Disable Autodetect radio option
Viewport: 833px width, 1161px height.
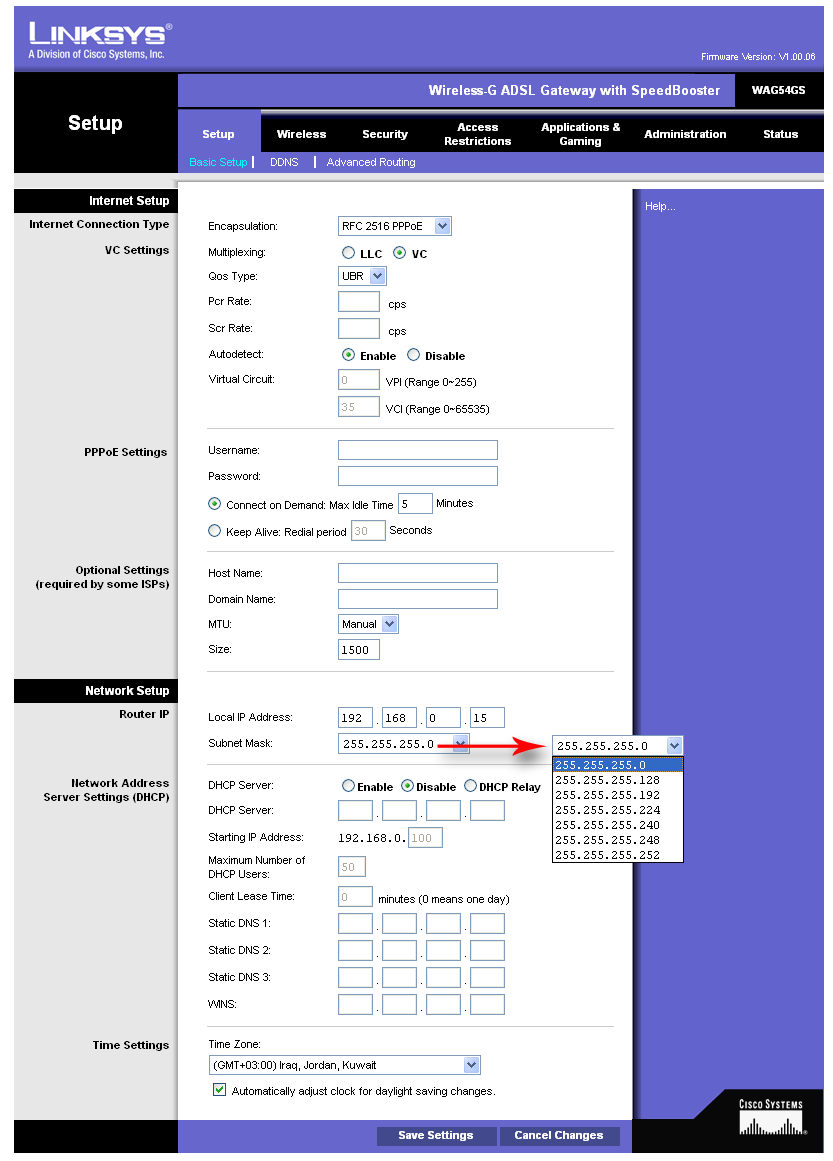413,355
